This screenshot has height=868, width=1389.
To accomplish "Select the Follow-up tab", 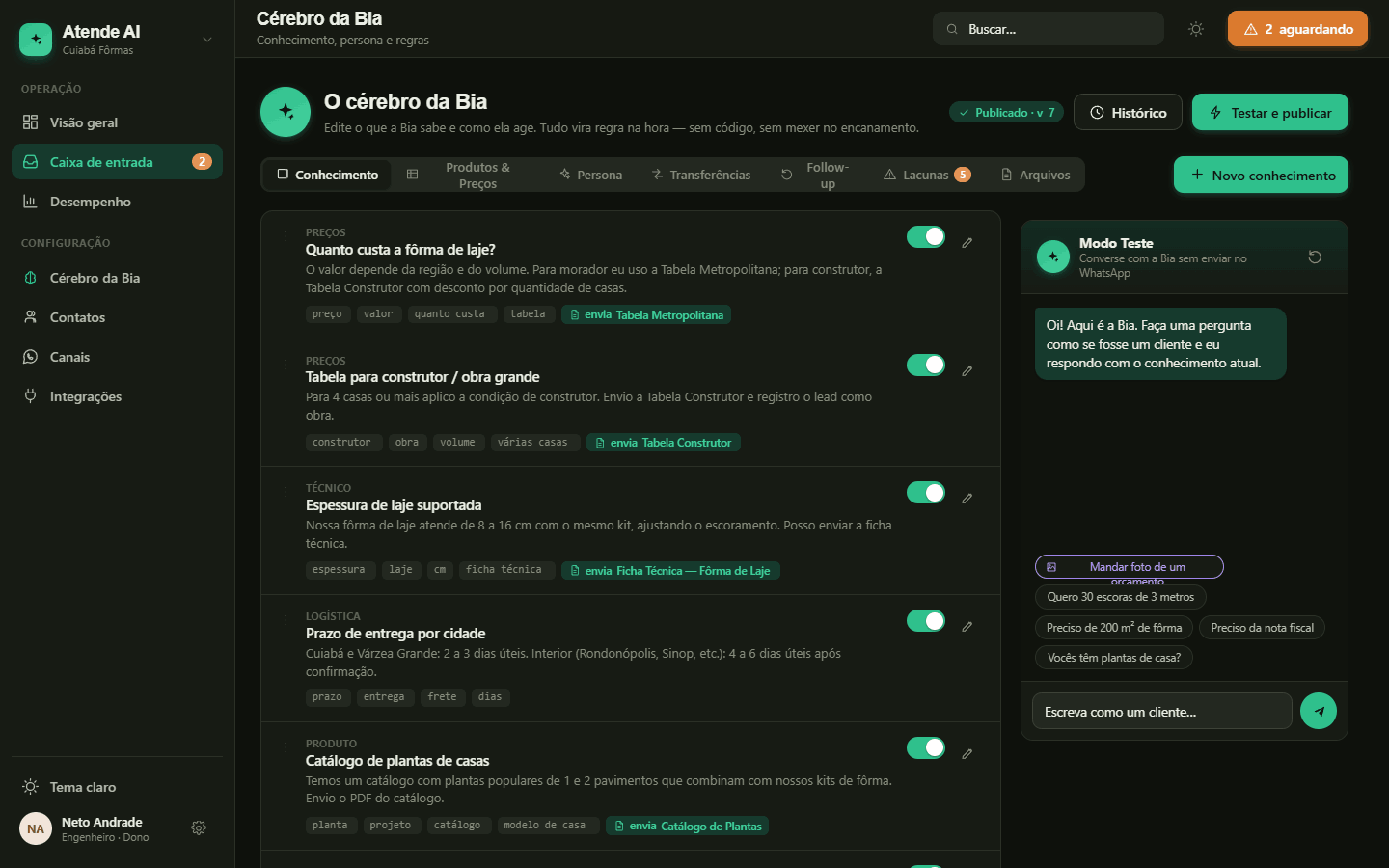I will pos(817,175).
